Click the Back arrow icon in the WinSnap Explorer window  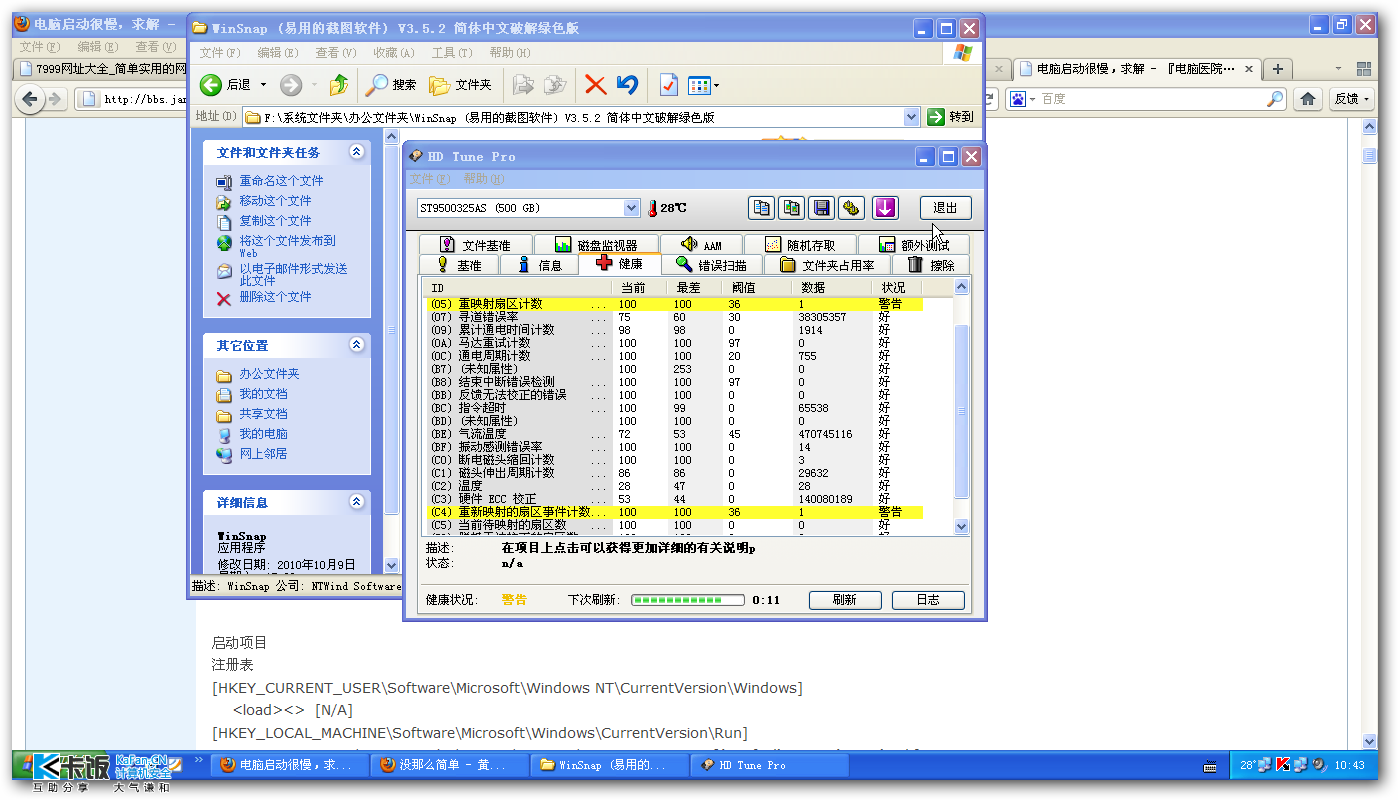click(x=211, y=85)
